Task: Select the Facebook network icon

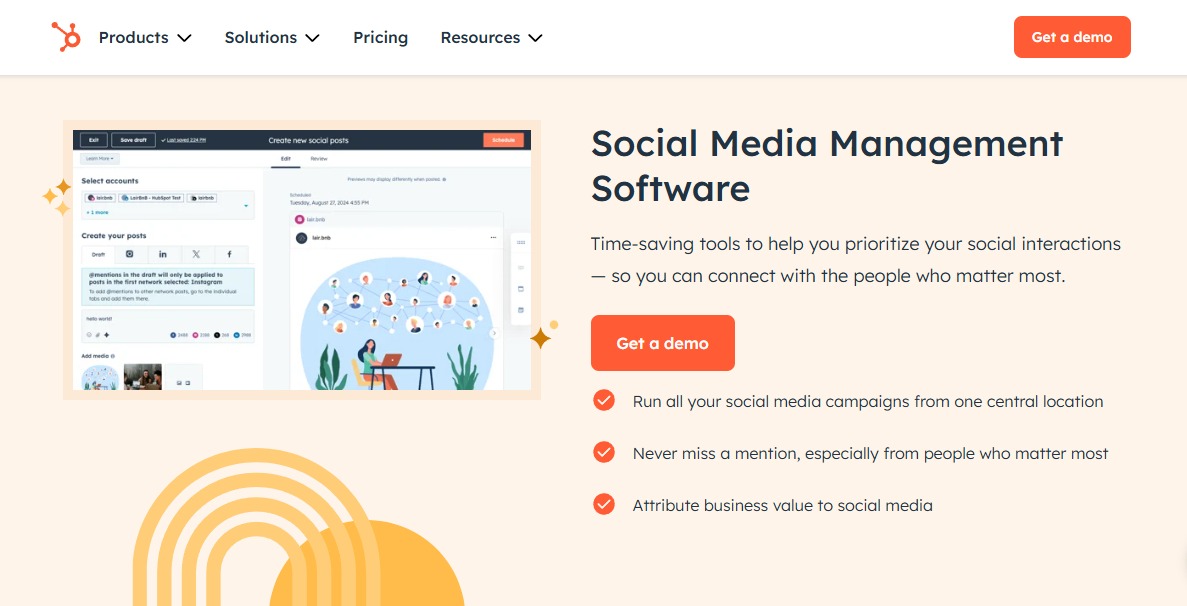Action: tap(229, 254)
